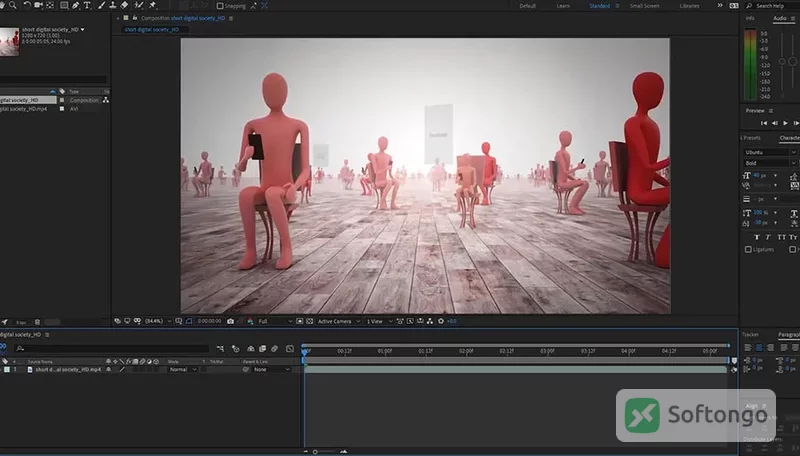Select the Unified Camera tool

click(38, 5)
